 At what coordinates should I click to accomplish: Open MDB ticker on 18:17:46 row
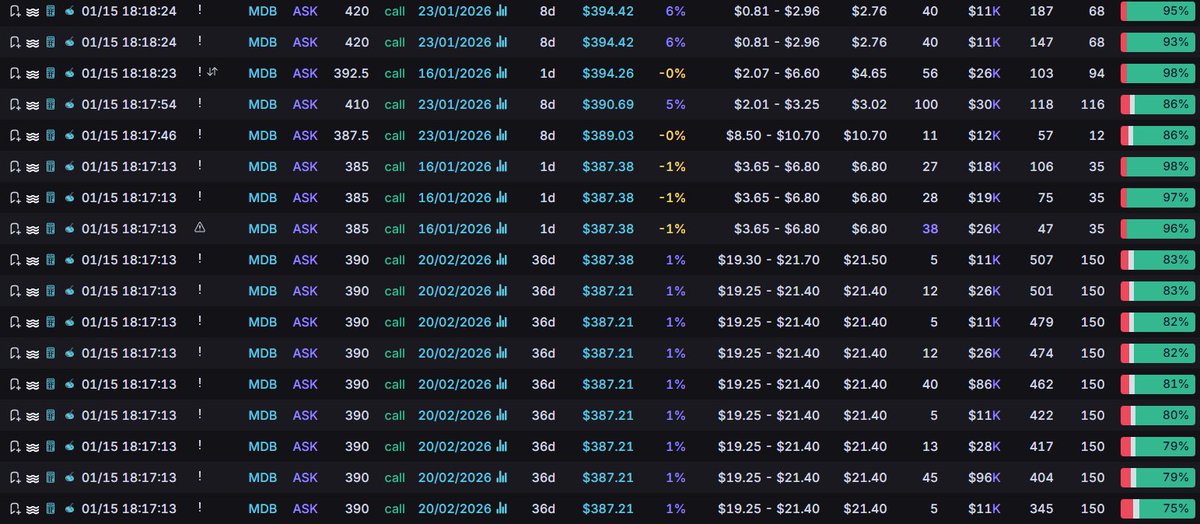click(x=263, y=136)
